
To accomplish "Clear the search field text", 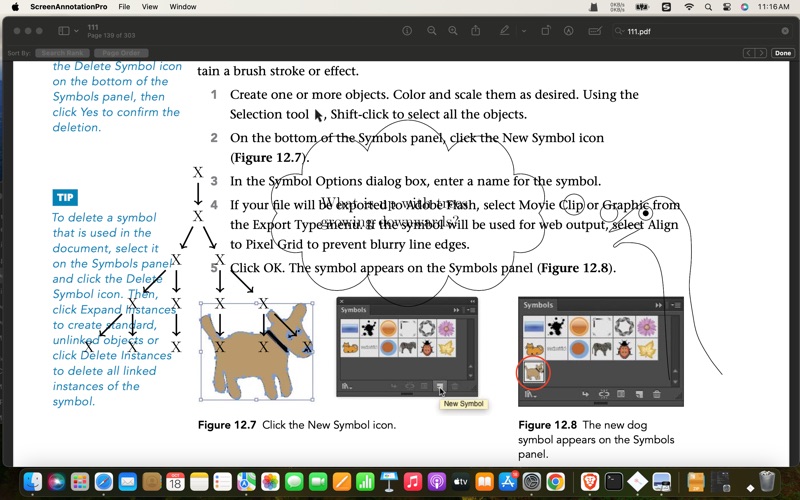I will click(785, 31).
